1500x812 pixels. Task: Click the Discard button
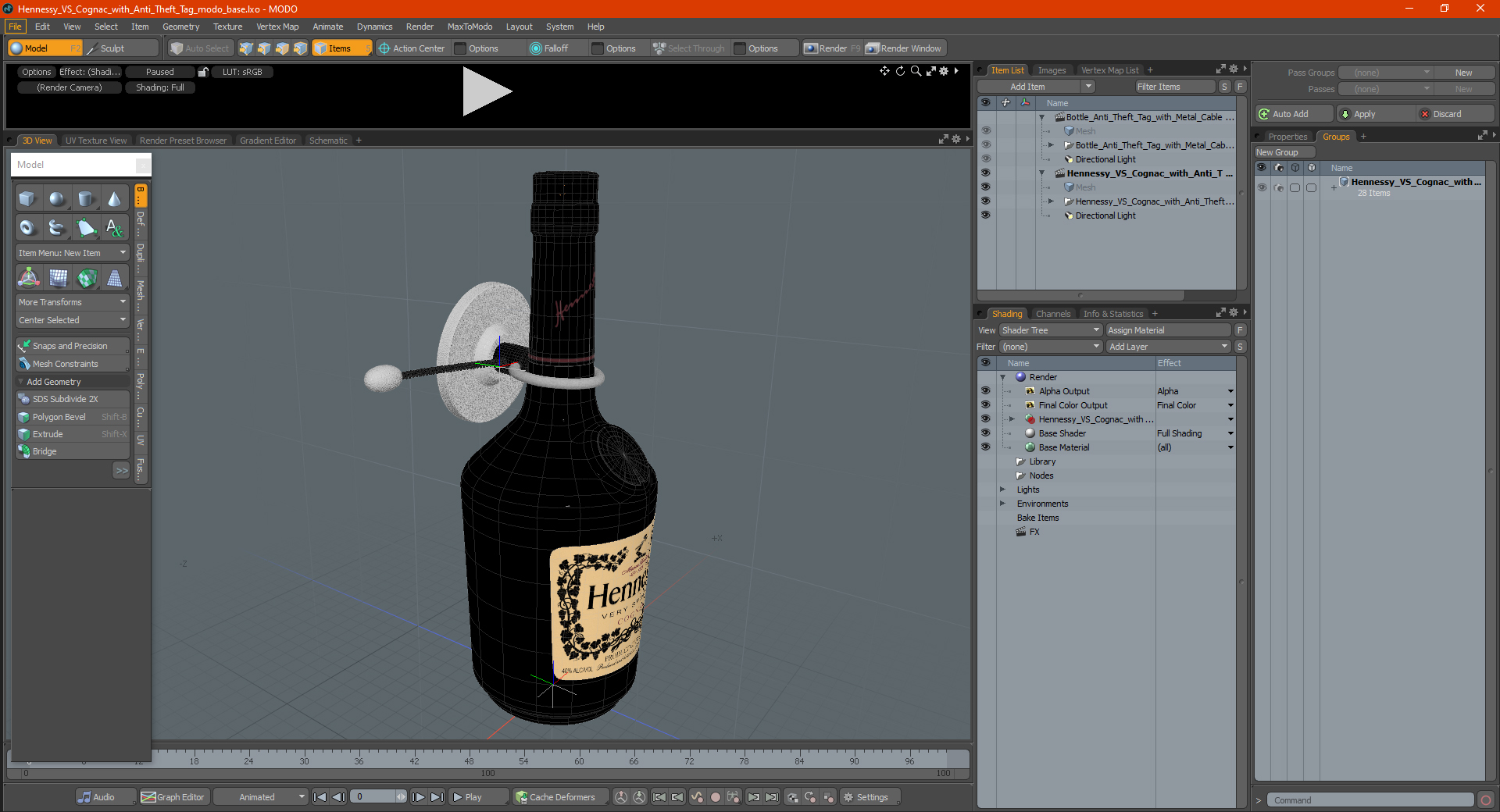[x=1455, y=114]
